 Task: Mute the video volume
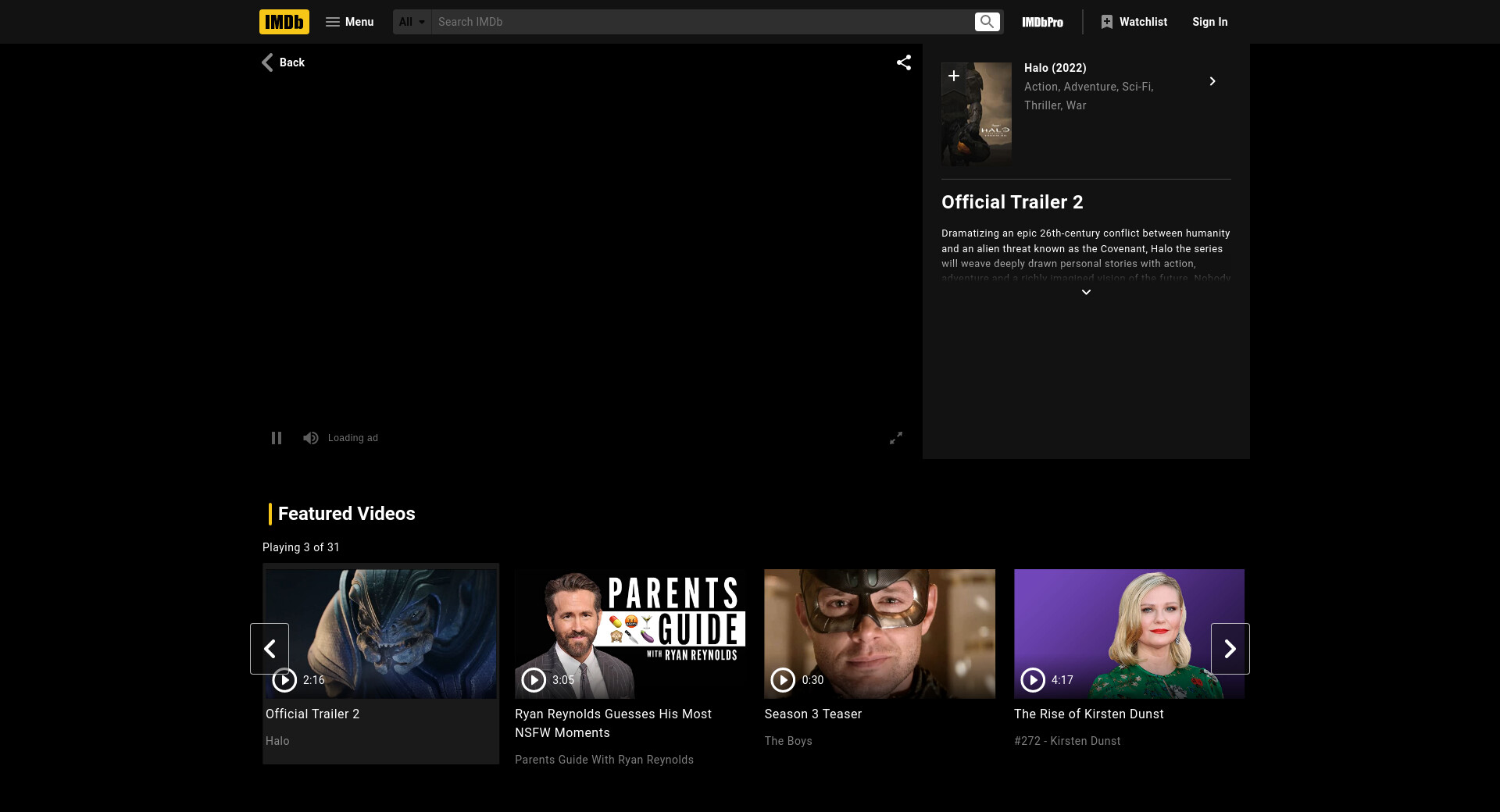310,438
